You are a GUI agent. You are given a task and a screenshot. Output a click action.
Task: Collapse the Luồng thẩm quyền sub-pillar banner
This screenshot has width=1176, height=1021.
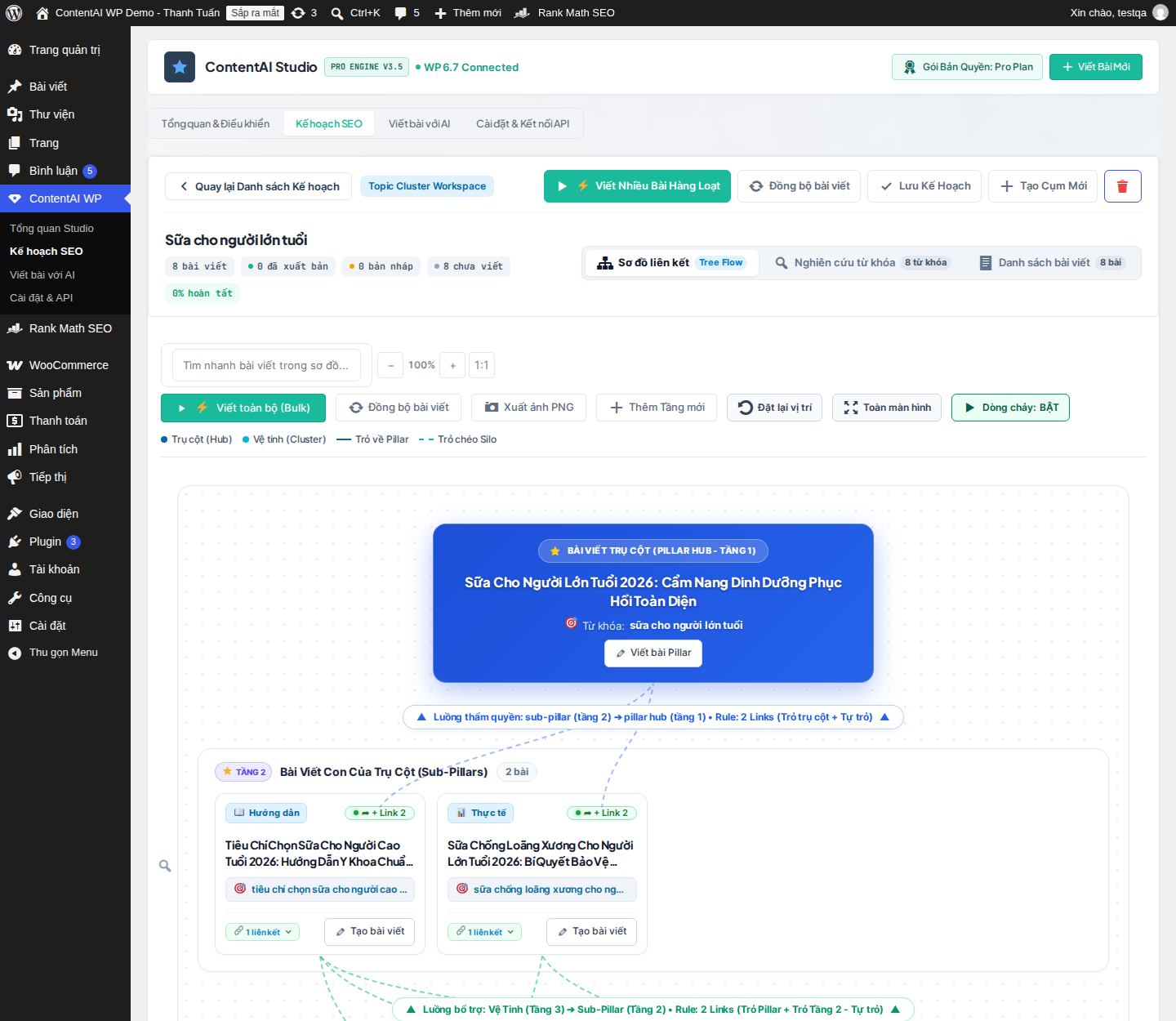[x=653, y=717]
